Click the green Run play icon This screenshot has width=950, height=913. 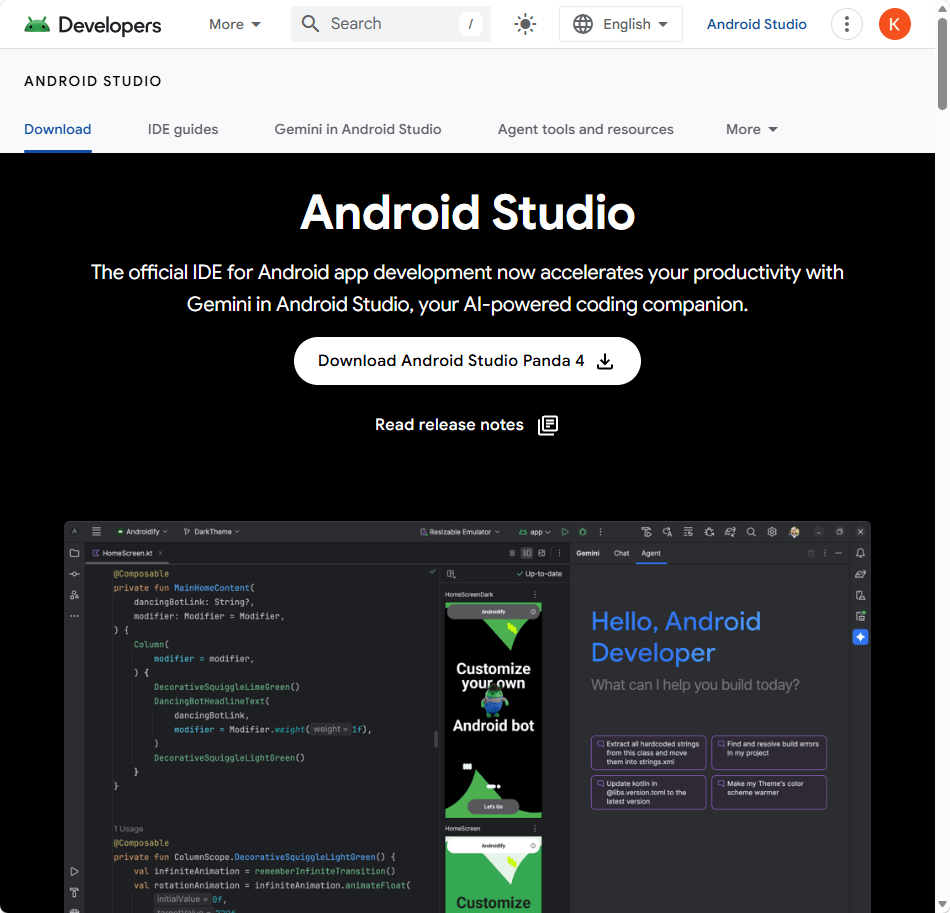pos(565,532)
